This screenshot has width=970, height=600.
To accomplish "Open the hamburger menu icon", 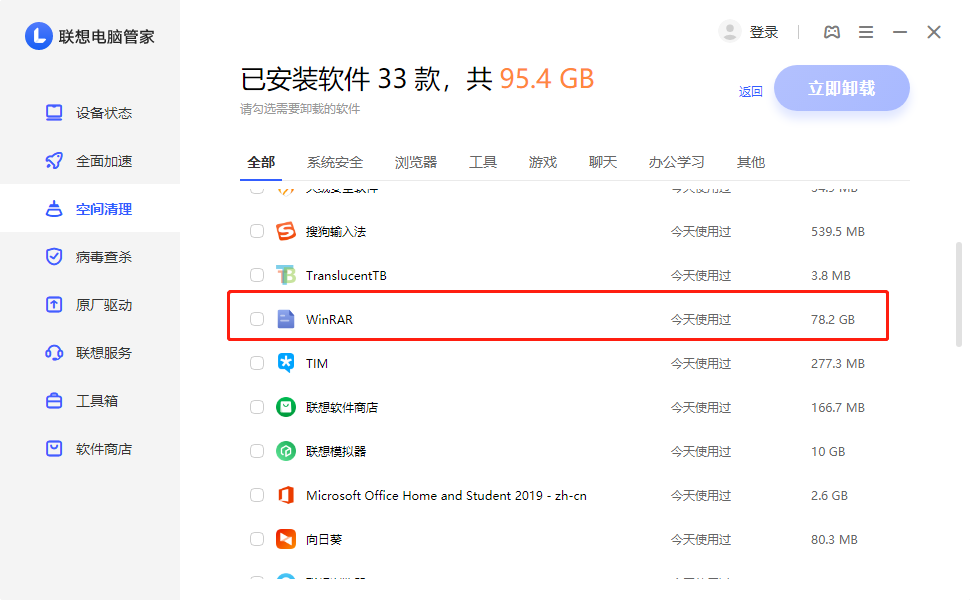I will pyautogui.click(x=866, y=32).
